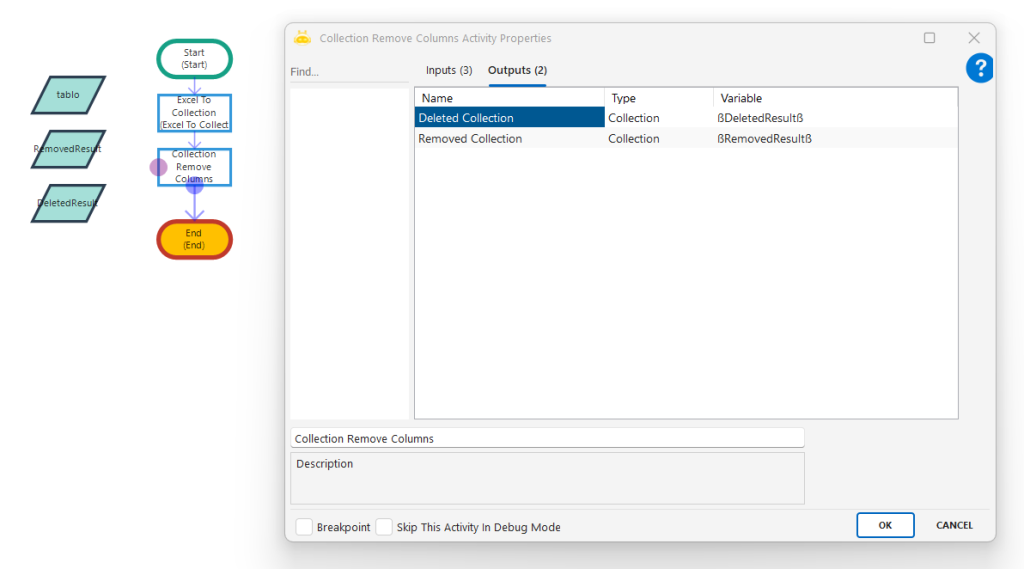Click the CANCEL button

coord(954,525)
